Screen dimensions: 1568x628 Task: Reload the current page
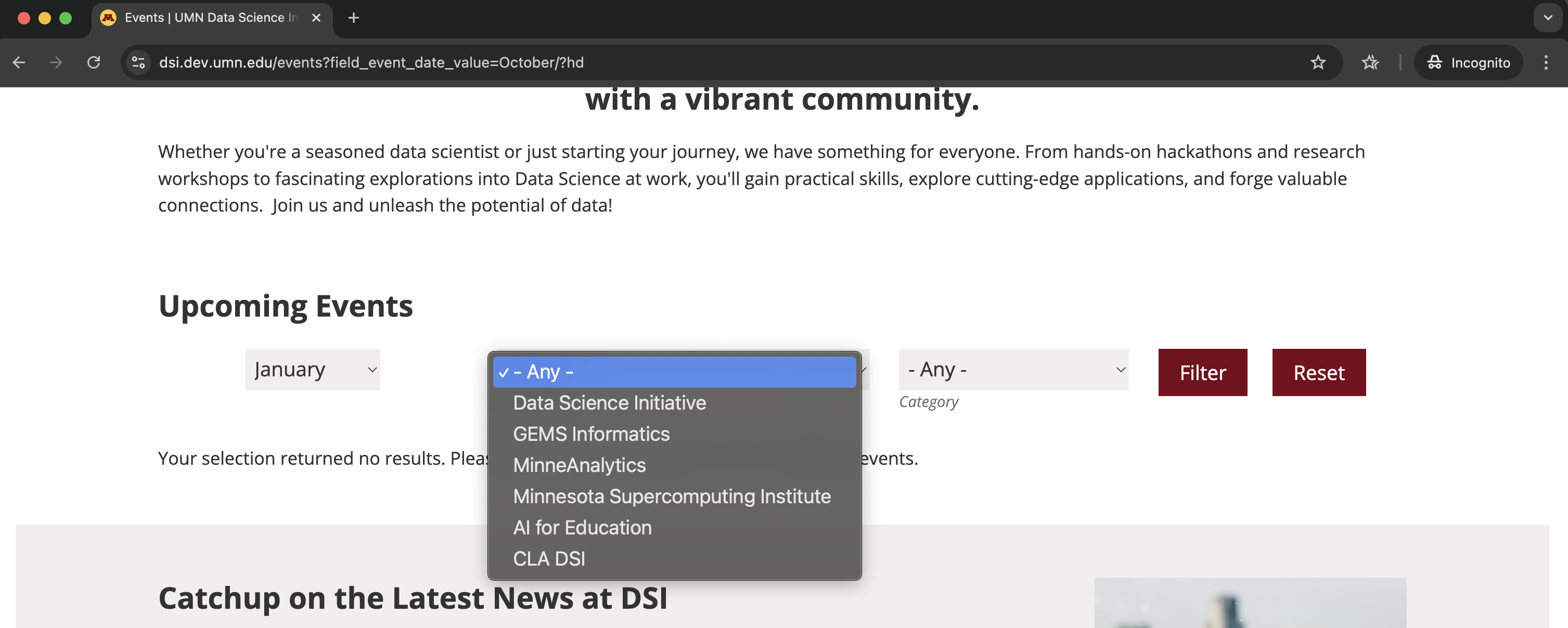coord(94,63)
